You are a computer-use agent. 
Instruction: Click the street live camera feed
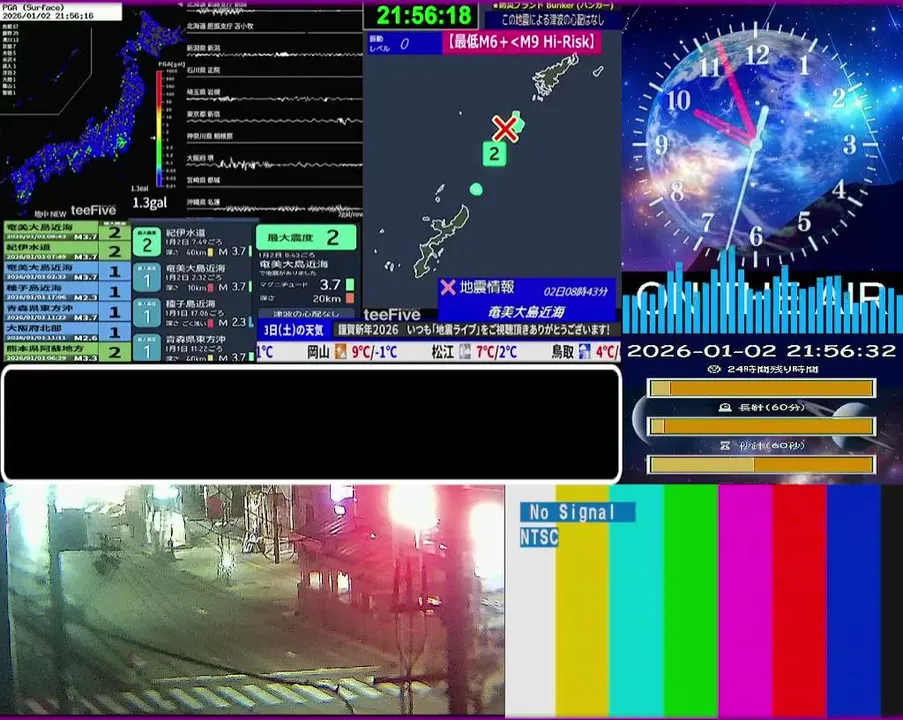[252, 600]
